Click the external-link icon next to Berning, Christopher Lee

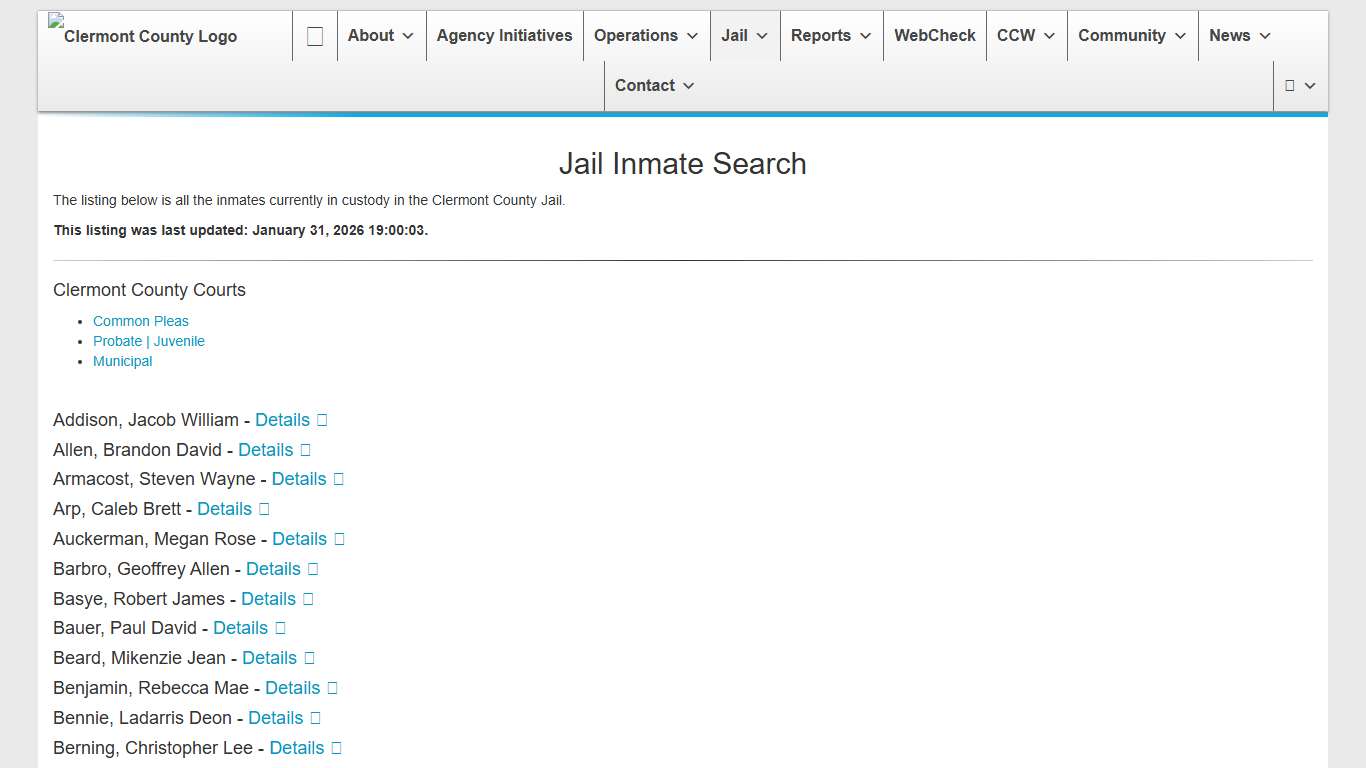(337, 748)
